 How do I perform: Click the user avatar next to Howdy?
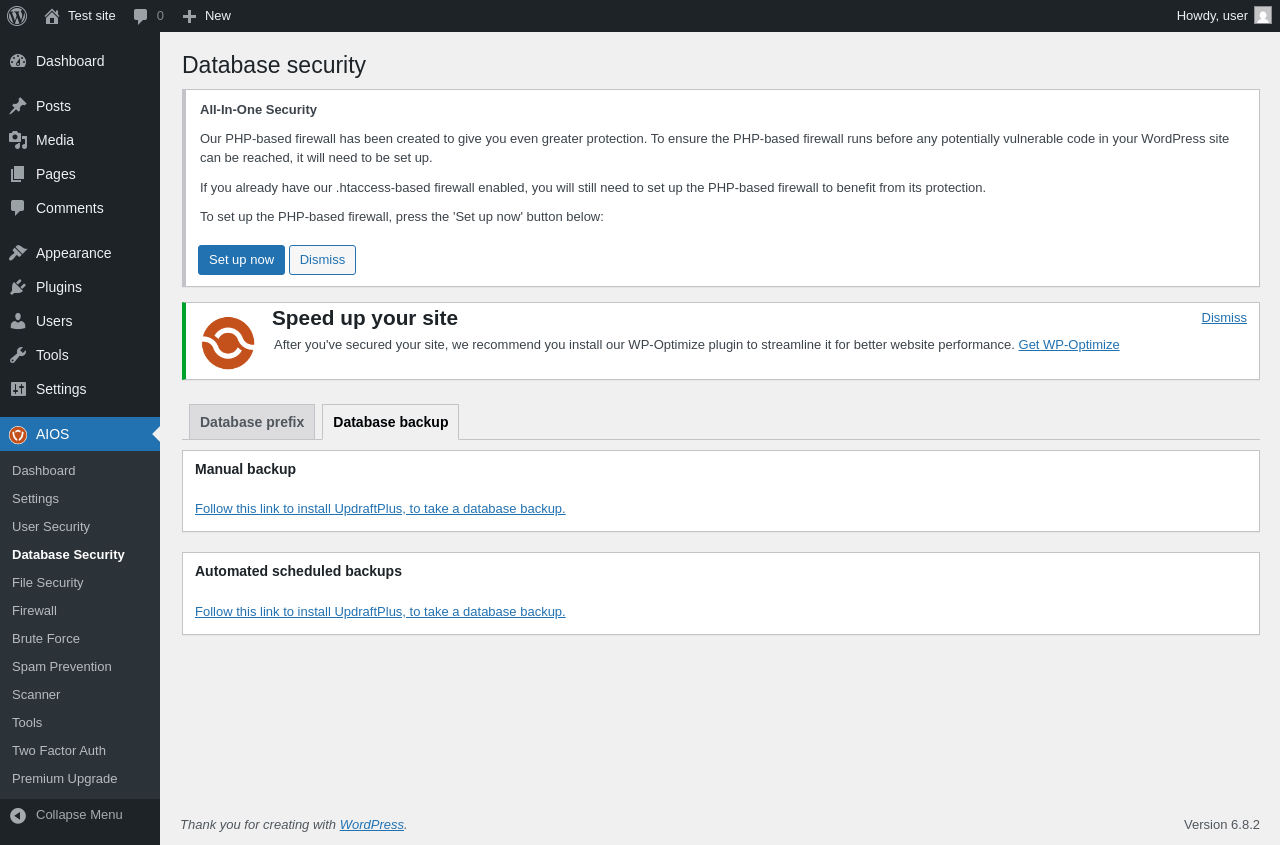pos(1263,15)
